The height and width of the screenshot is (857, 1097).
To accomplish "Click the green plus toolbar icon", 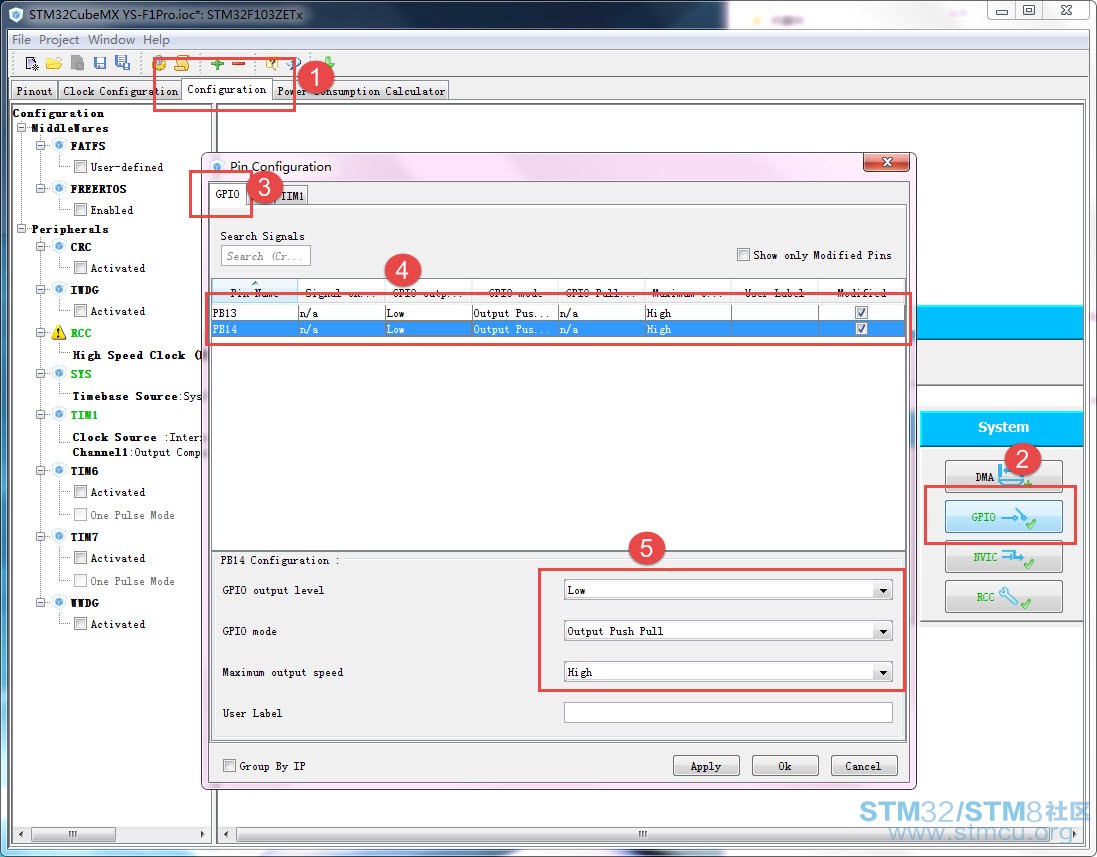I will pos(218,64).
